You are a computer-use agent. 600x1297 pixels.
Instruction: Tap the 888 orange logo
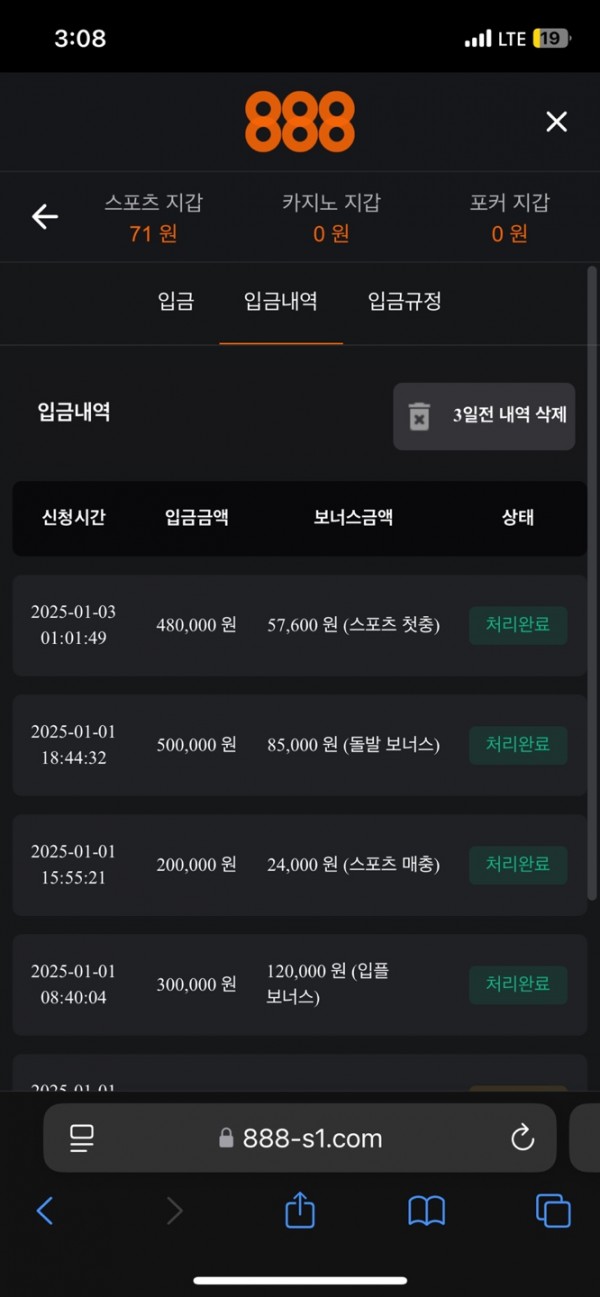300,122
